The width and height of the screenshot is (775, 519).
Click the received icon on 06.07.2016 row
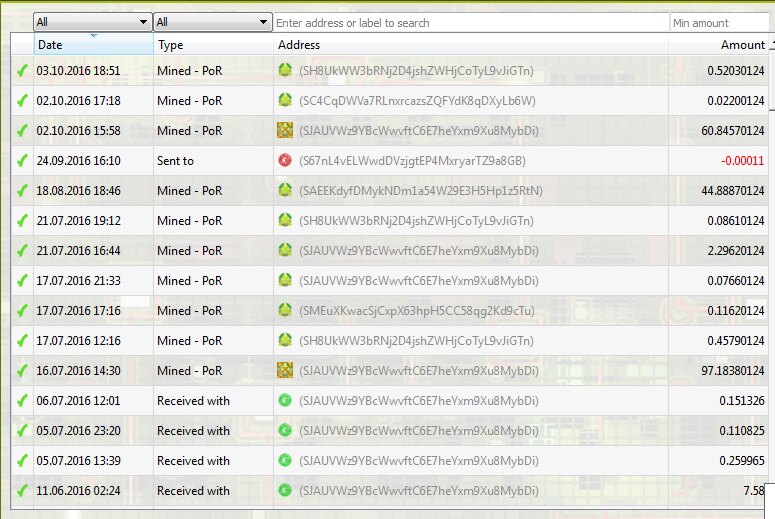(285, 401)
